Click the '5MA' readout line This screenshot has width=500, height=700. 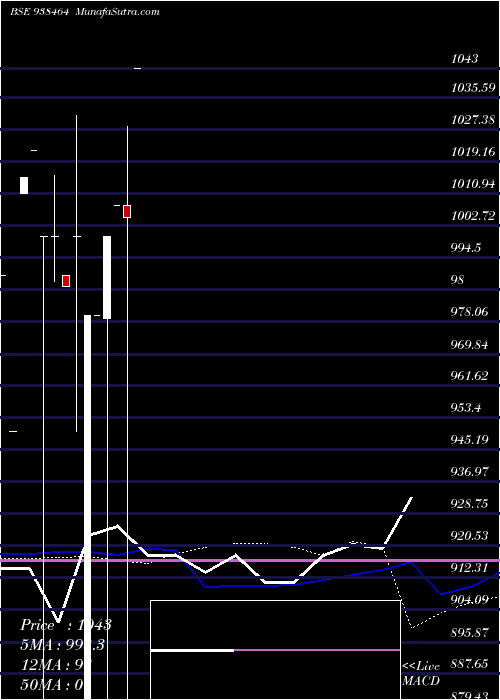coord(63,645)
